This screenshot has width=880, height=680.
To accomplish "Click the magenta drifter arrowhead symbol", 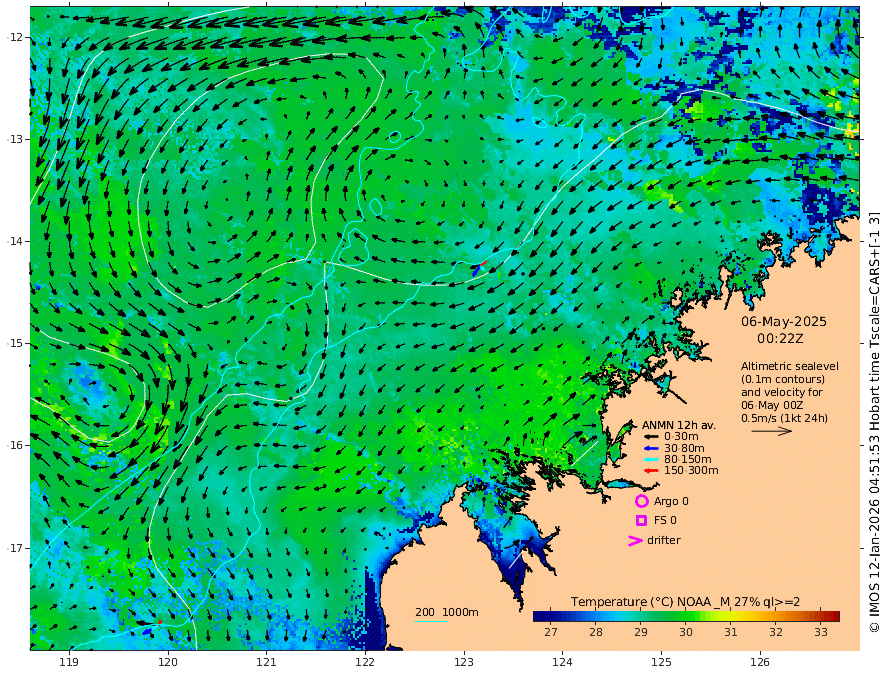I will coord(635,541).
